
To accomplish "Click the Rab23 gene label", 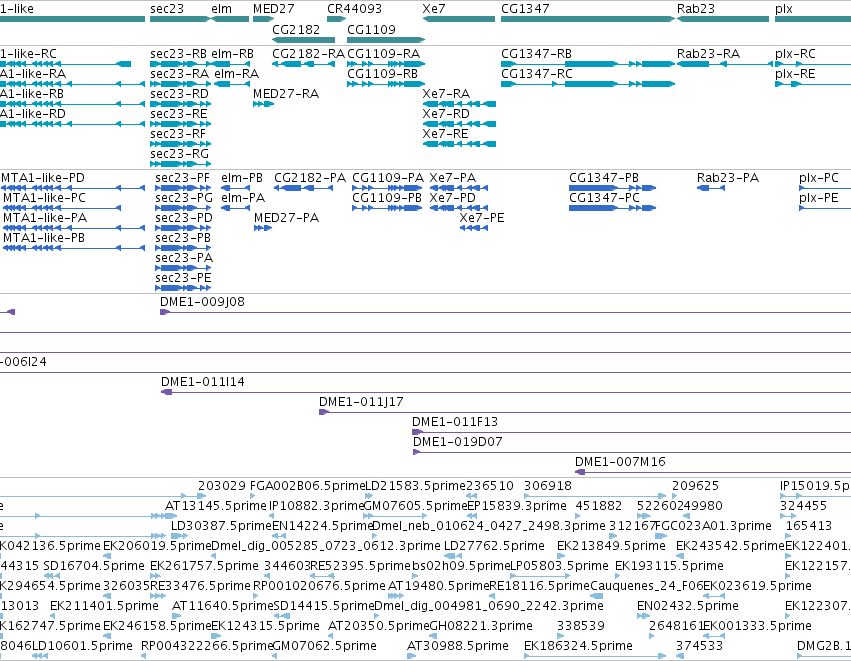I will (696, 9).
